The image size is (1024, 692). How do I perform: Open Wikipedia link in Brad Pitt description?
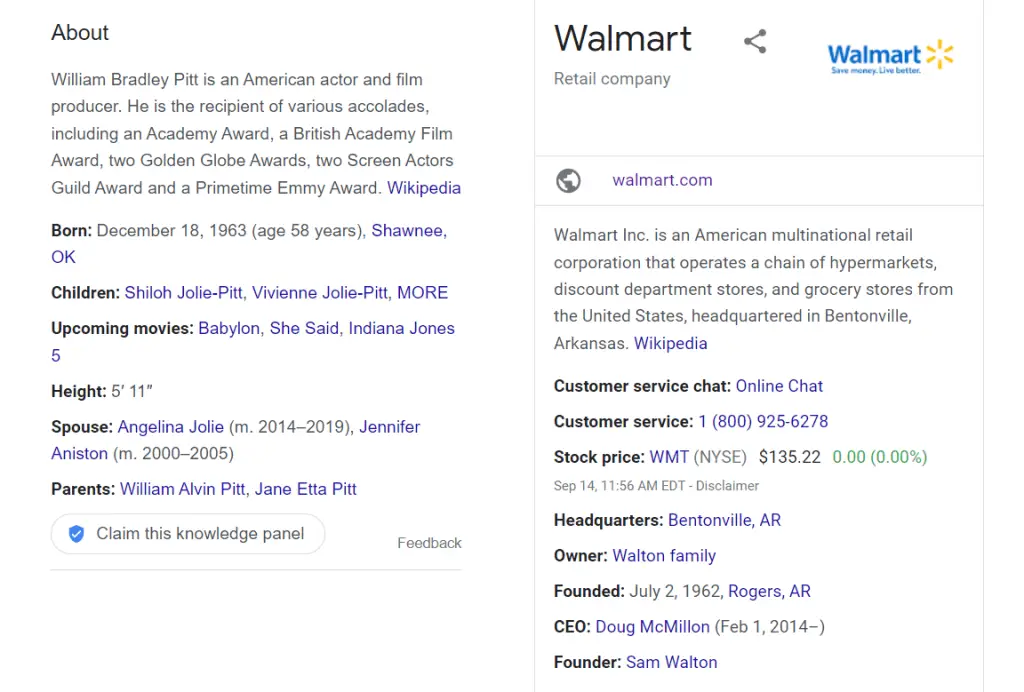coord(424,188)
